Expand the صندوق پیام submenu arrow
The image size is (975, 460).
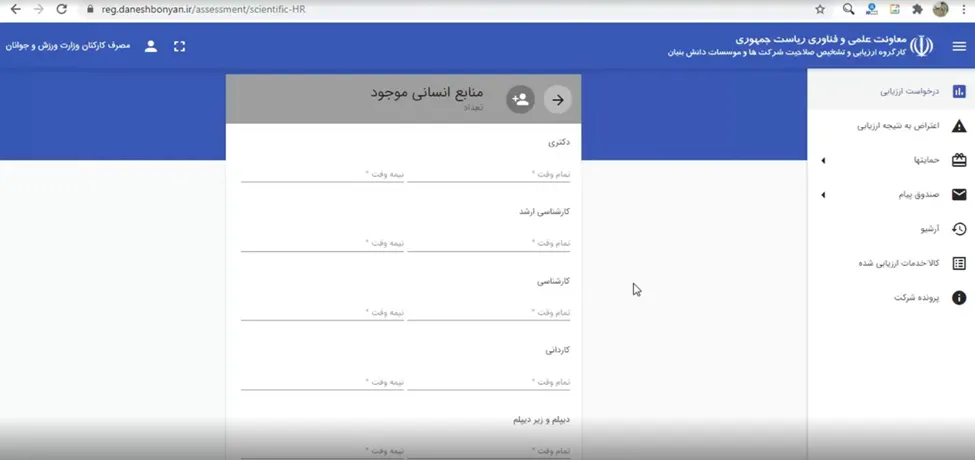pos(823,195)
